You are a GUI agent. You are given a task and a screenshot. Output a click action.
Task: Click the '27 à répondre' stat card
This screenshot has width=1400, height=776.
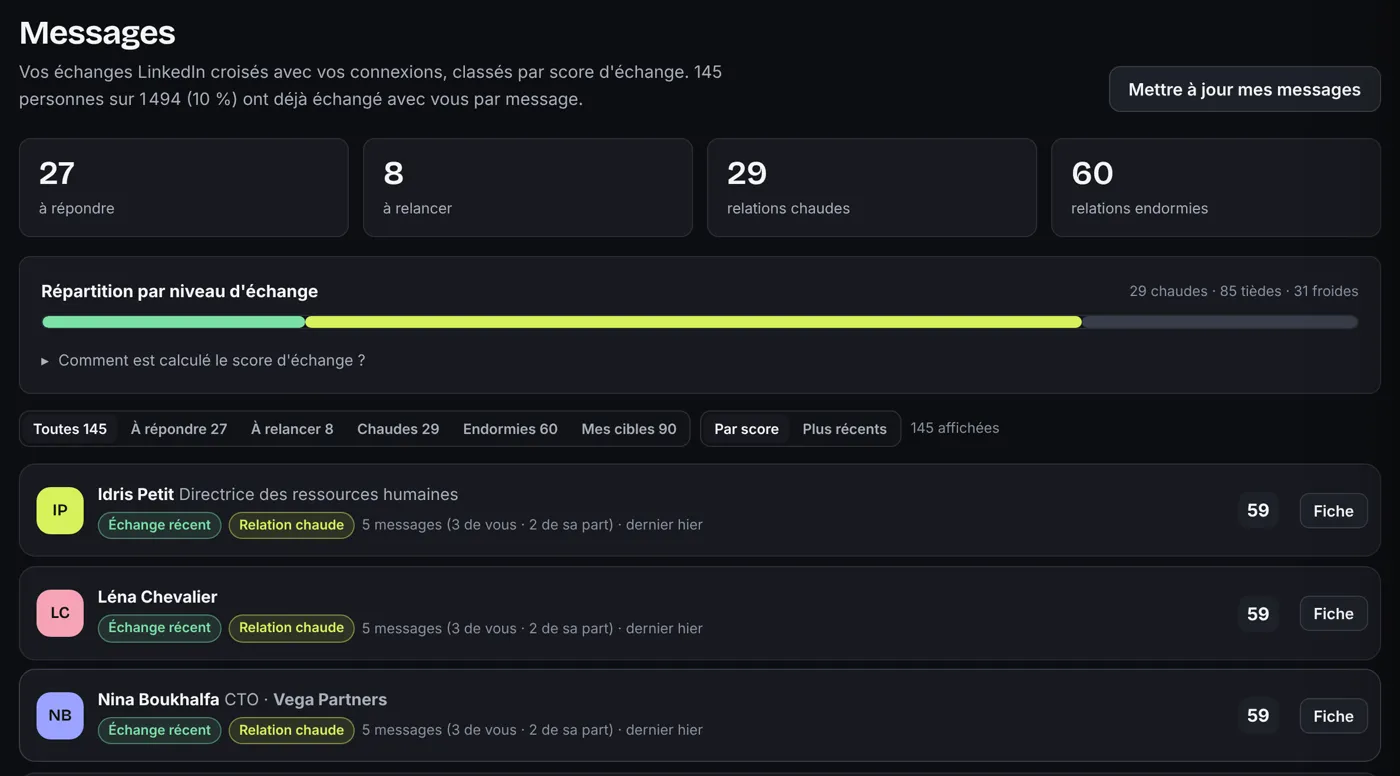pos(184,188)
